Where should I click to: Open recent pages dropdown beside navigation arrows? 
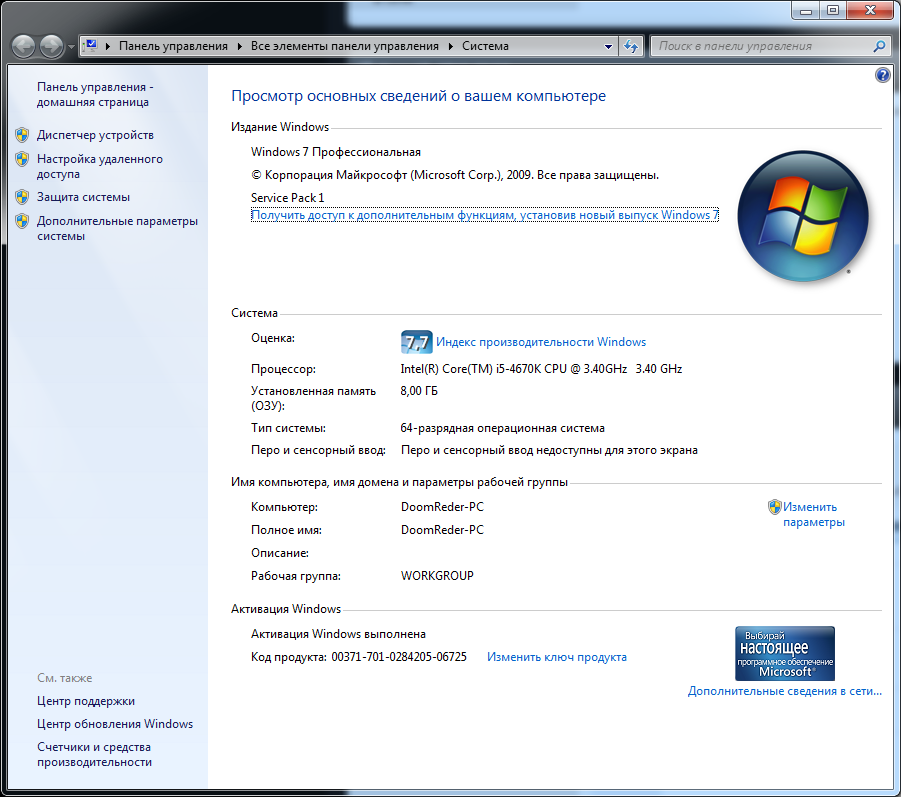71,47
